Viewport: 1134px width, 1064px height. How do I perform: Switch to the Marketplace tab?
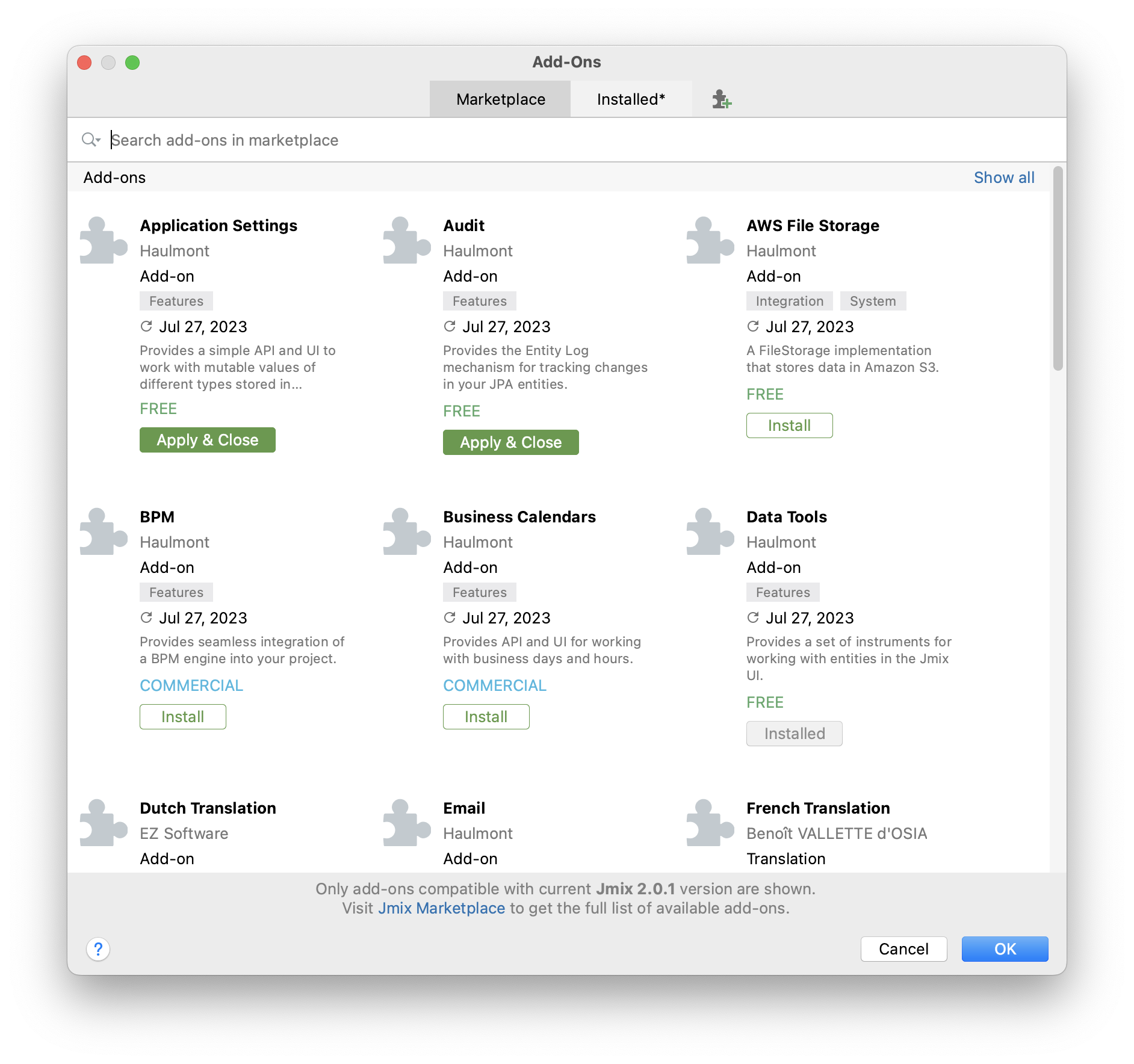(500, 99)
